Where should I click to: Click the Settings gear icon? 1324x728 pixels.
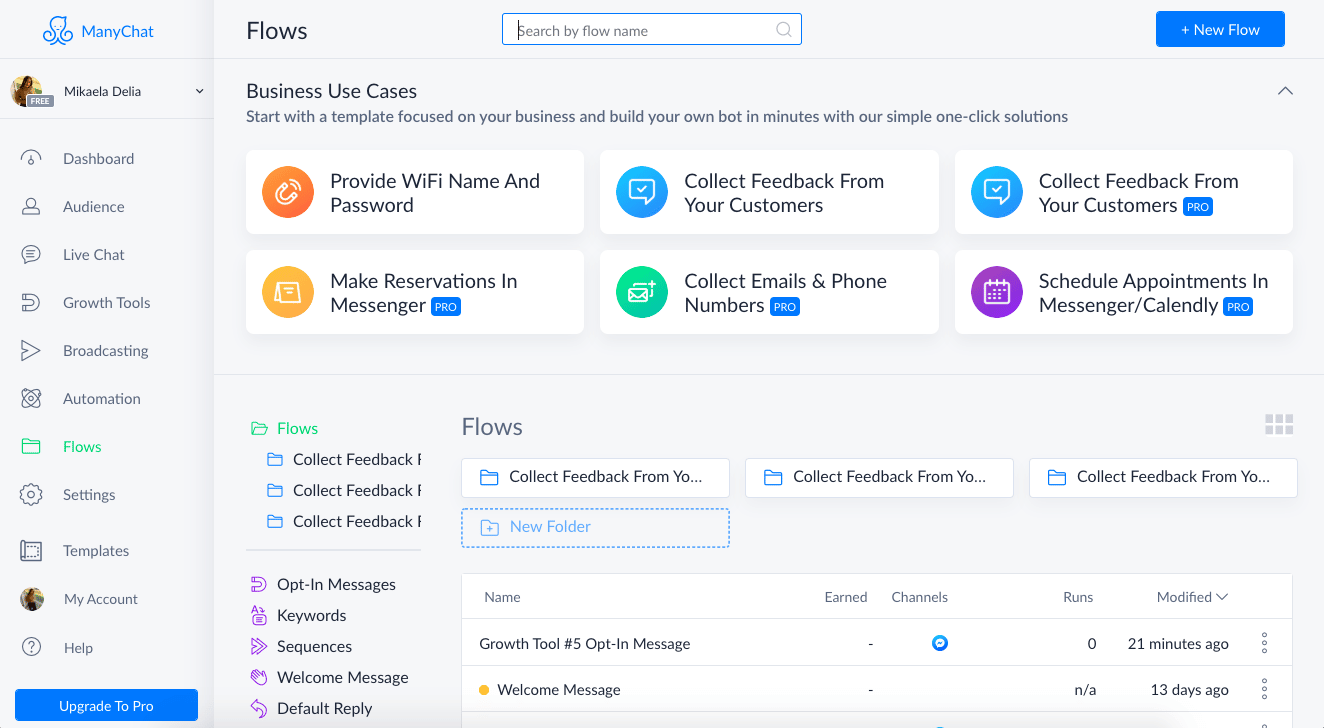[x=31, y=494]
